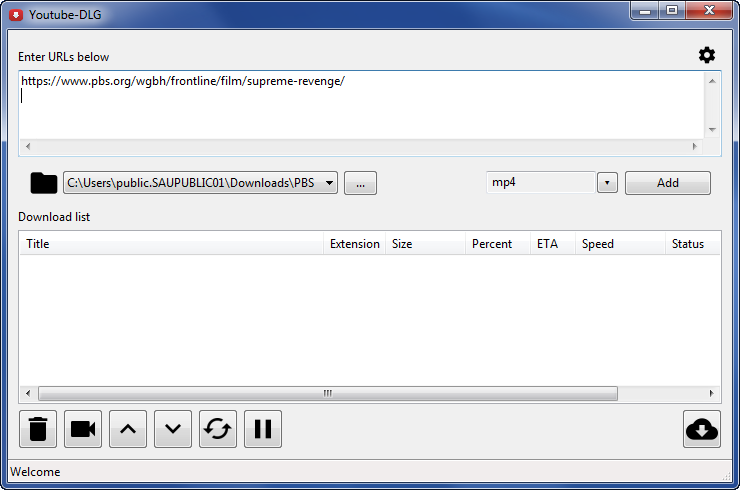This screenshot has width=740, height=490.
Task: Click the mp4 format field
Action: coord(540,183)
